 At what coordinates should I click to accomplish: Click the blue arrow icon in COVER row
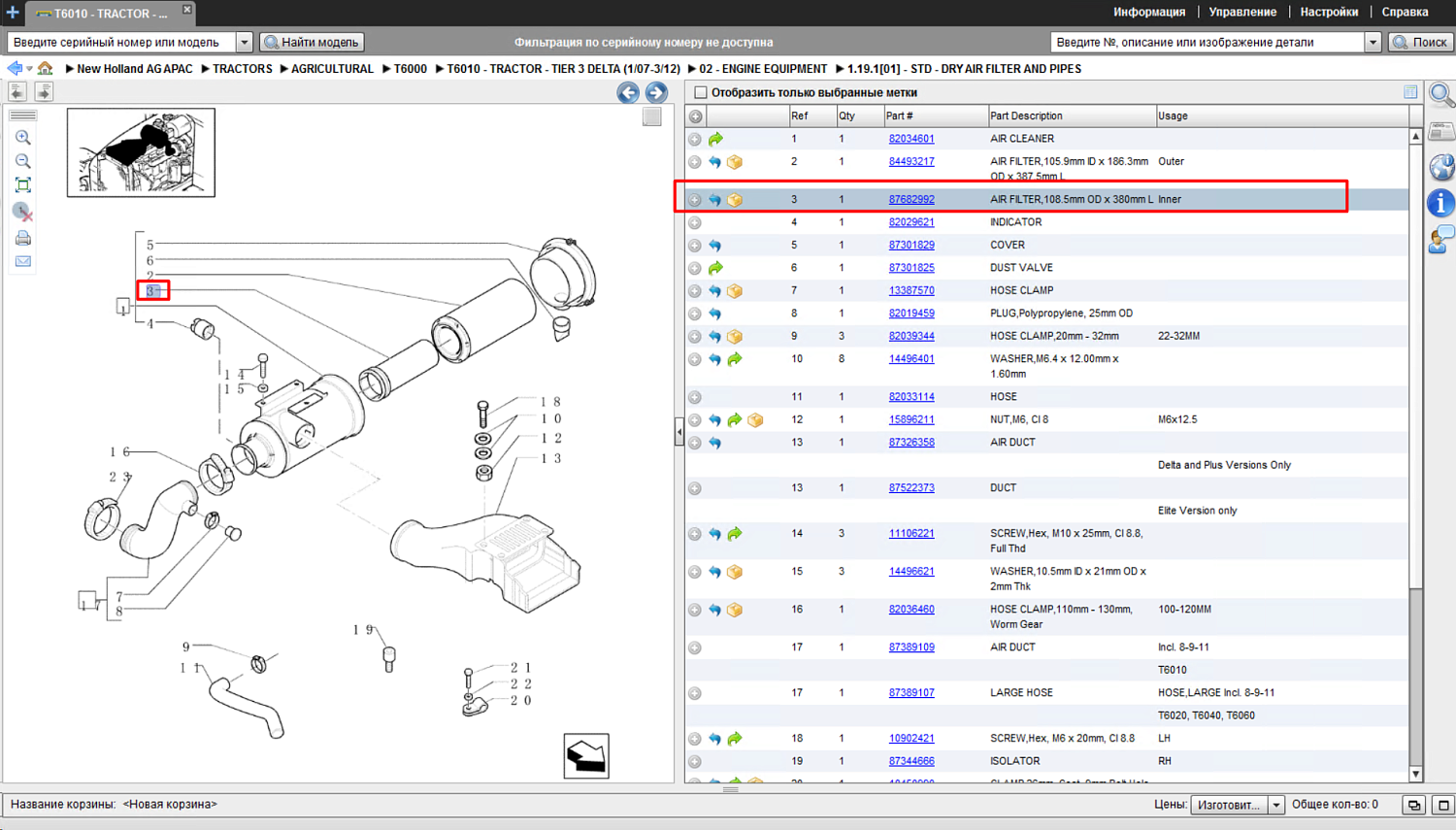[715, 246]
